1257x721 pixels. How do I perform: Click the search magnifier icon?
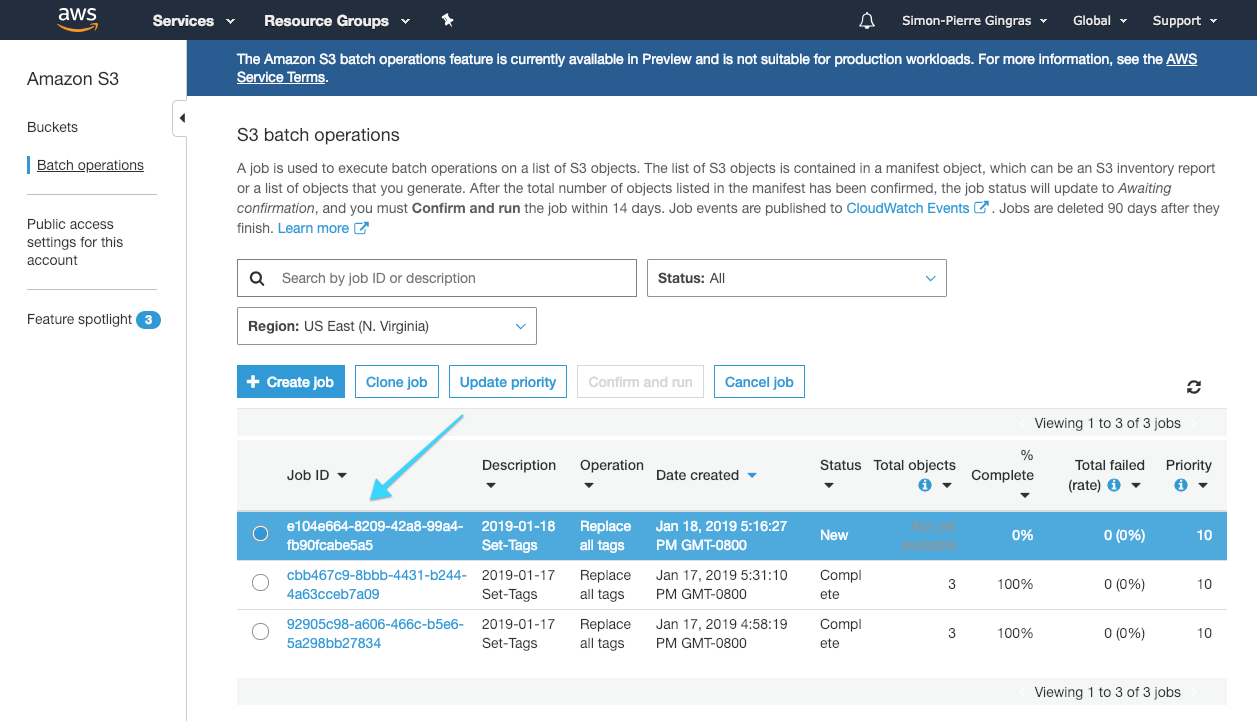tap(256, 277)
